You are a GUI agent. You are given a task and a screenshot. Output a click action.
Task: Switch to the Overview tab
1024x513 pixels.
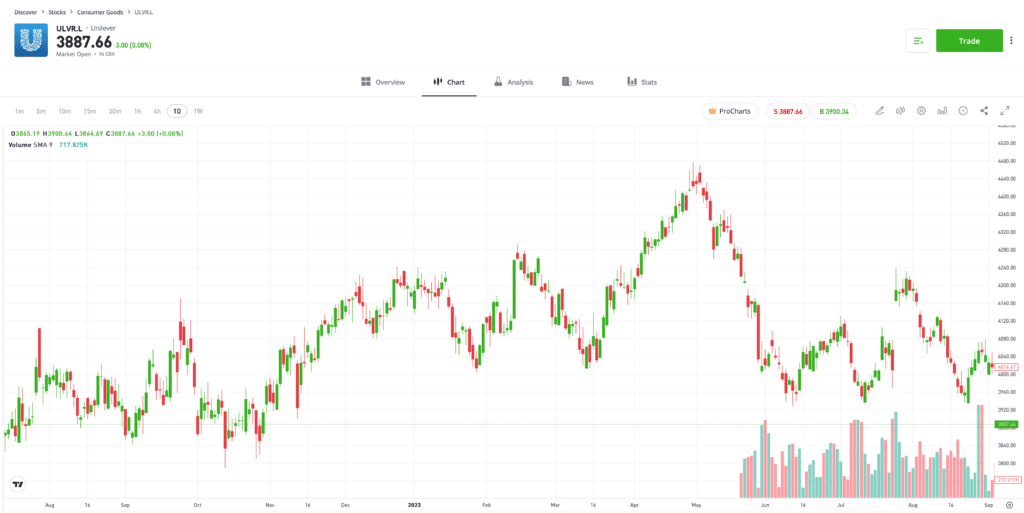point(383,82)
